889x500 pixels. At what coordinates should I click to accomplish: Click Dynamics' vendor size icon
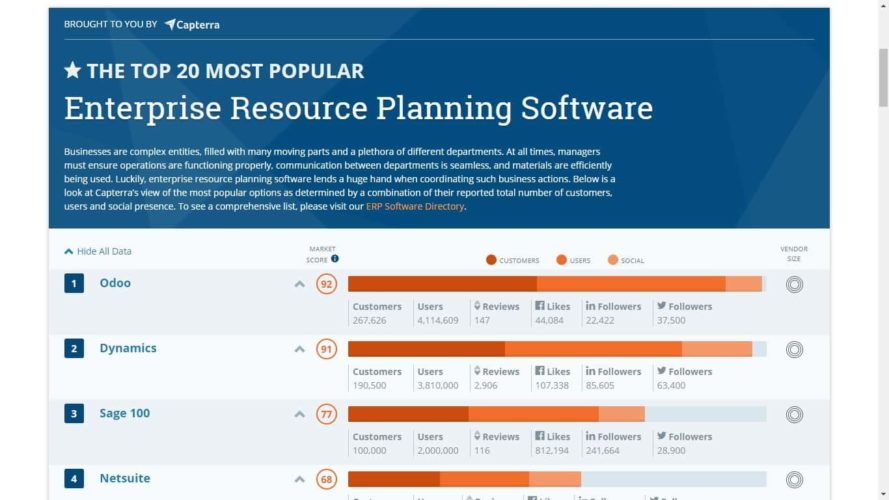(794, 349)
